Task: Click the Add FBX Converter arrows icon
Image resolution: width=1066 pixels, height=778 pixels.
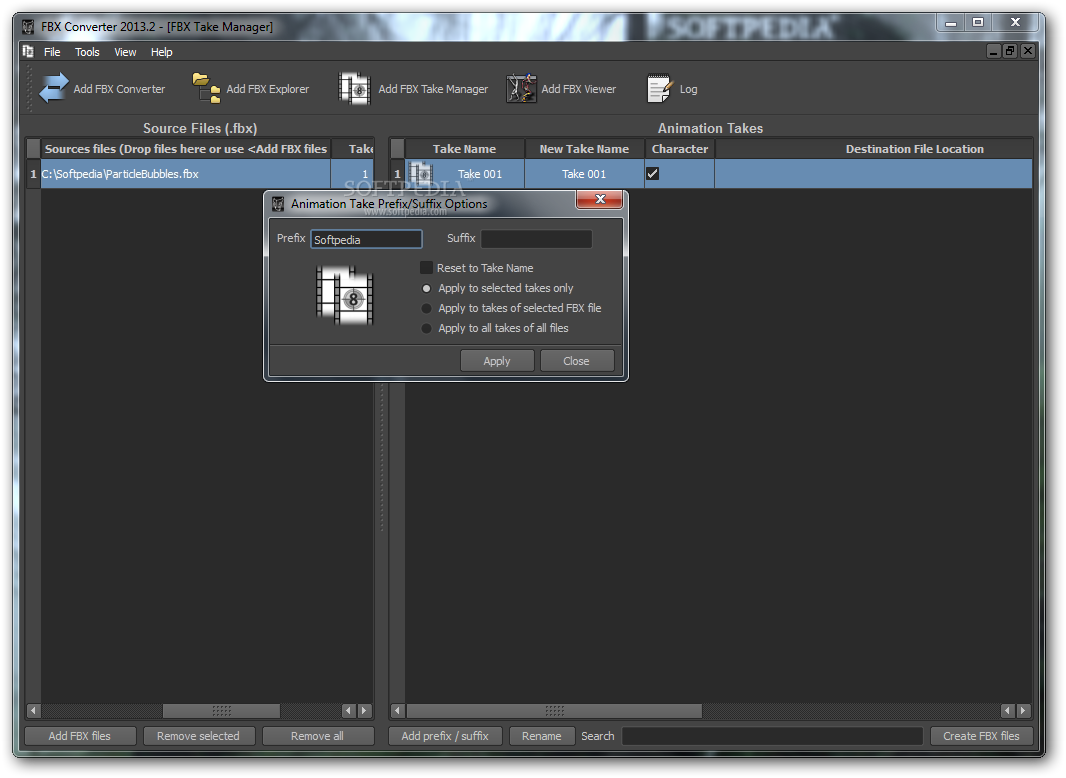Action: [x=54, y=88]
